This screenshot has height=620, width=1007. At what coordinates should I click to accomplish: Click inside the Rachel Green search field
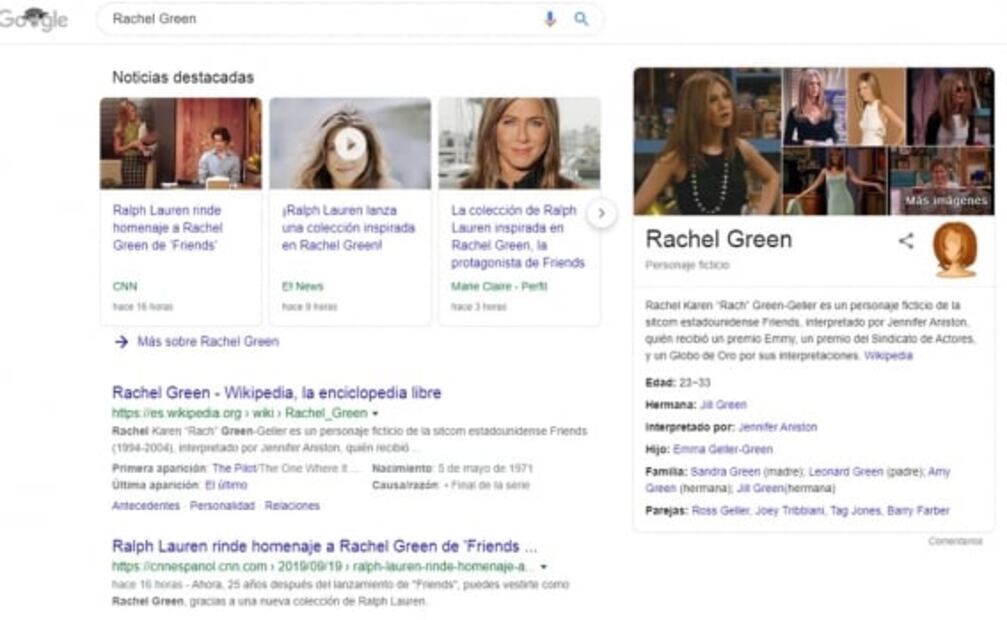pos(320,19)
